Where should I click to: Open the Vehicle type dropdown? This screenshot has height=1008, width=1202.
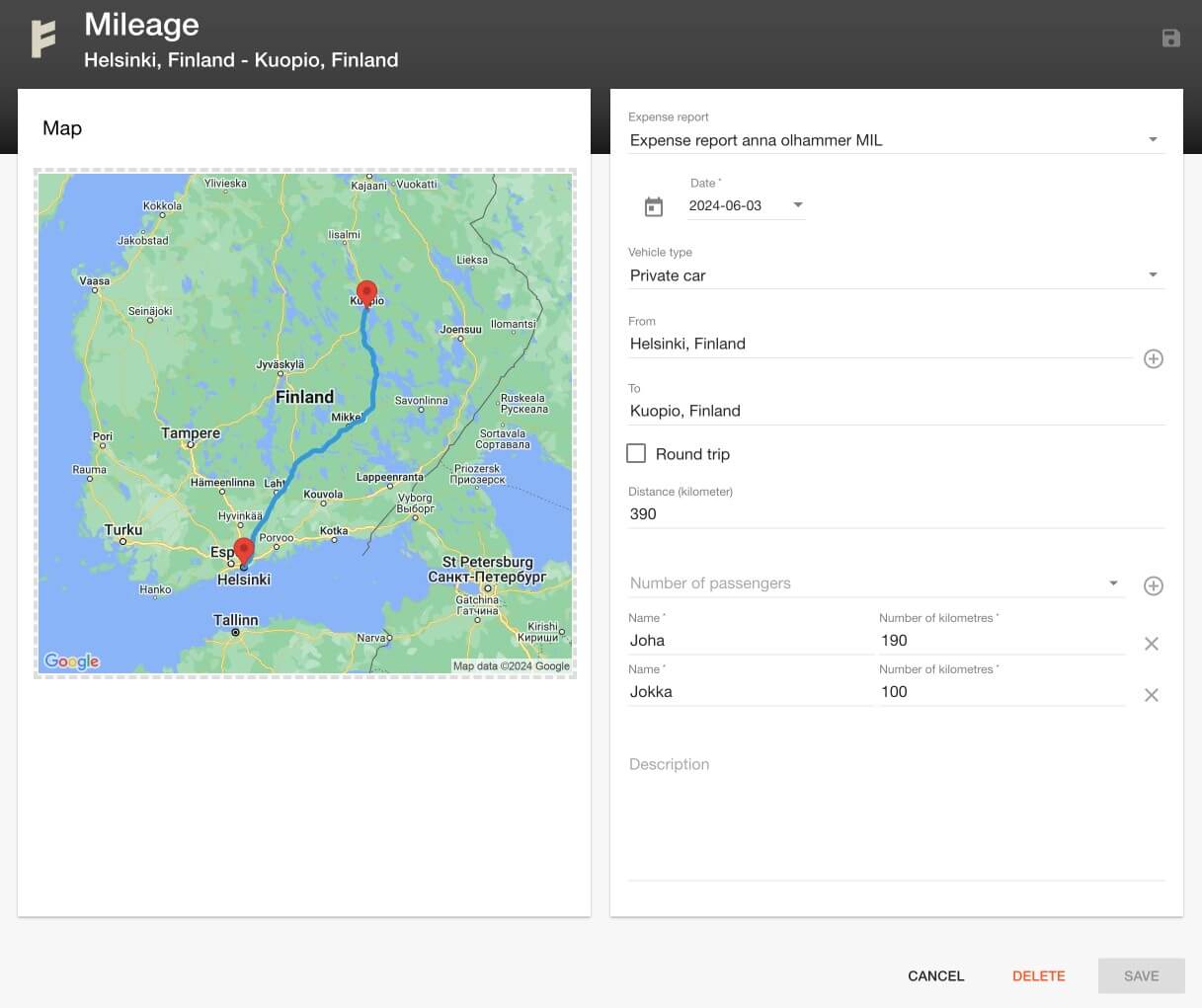(1152, 275)
